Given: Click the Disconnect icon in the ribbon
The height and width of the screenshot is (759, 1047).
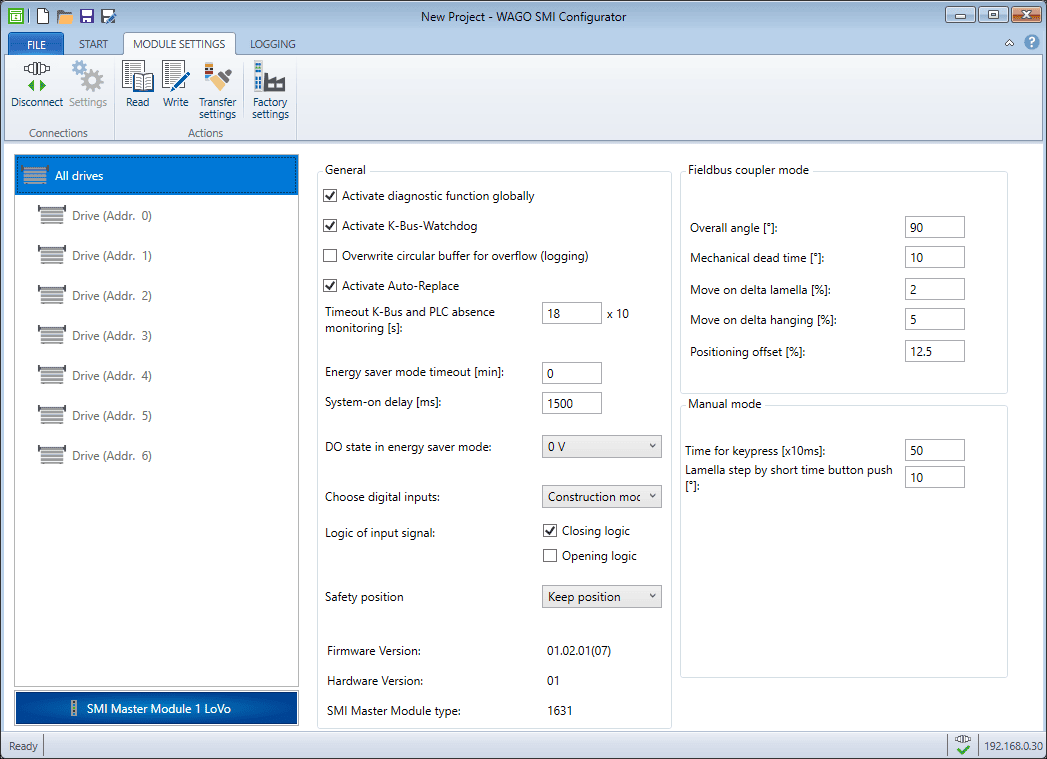Looking at the screenshot, I should [37, 78].
